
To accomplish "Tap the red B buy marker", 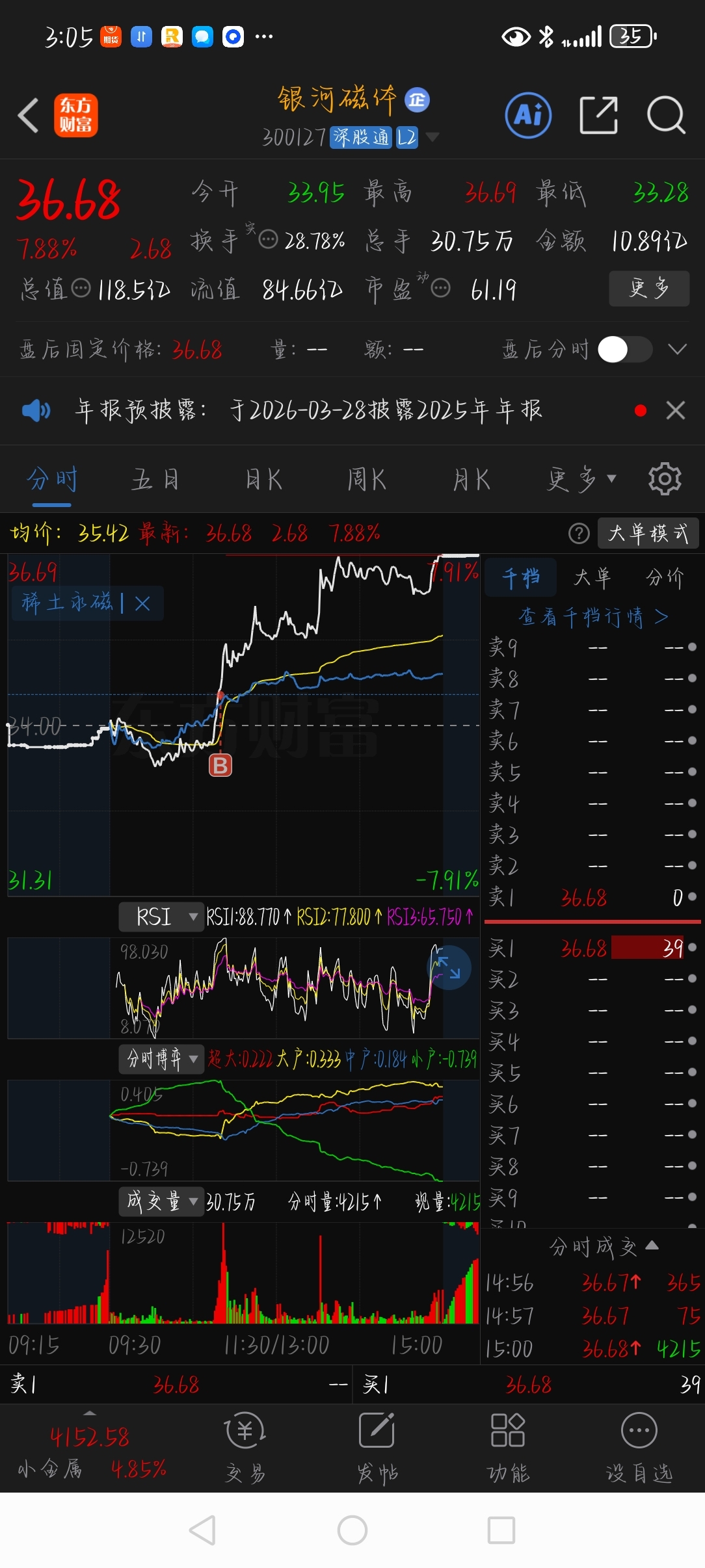I will [x=220, y=765].
